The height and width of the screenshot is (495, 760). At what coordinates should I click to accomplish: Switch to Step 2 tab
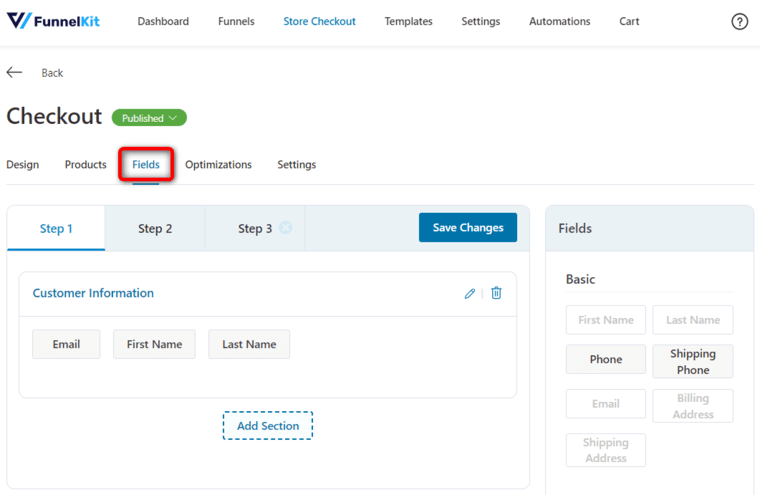coord(155,228)
